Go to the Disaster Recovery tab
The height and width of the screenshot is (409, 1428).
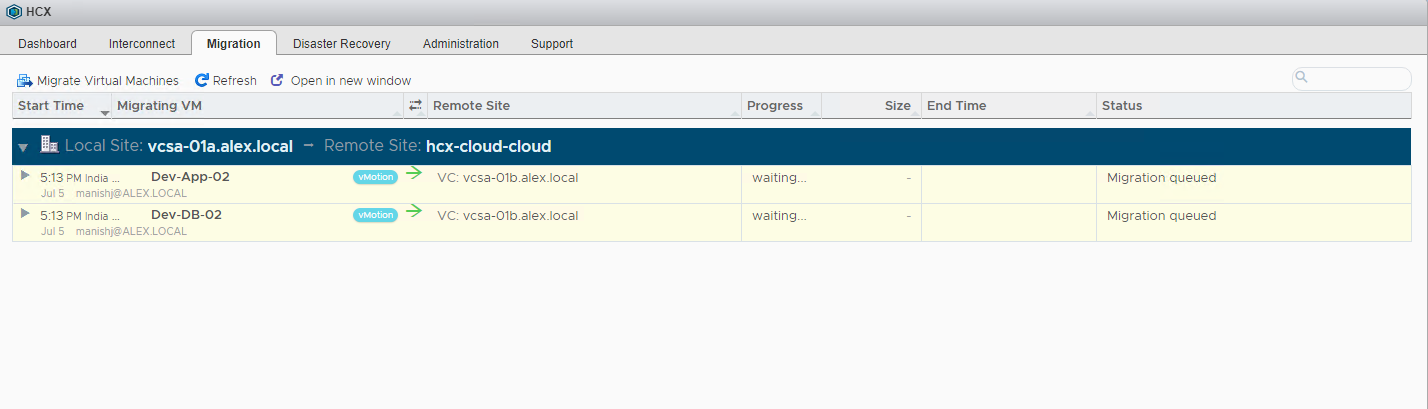(341, 44)
